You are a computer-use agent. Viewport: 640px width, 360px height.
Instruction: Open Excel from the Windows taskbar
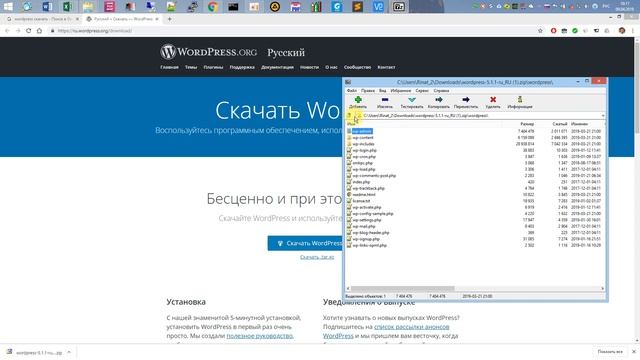pos(67,6)
